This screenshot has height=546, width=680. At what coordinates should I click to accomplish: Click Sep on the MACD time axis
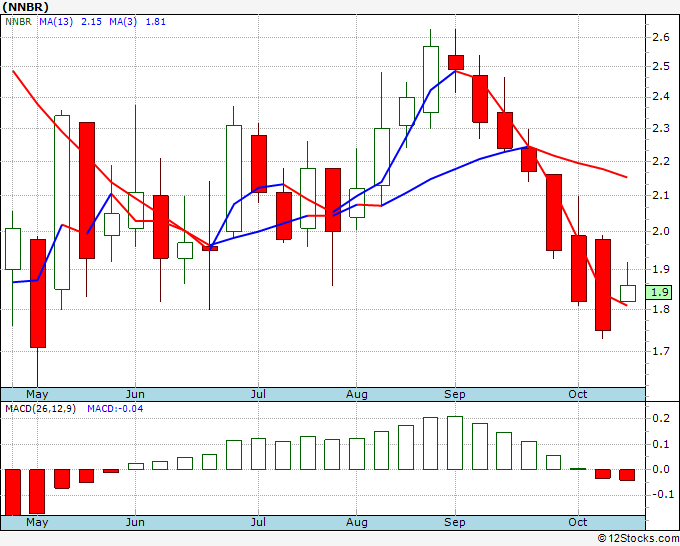454,522
